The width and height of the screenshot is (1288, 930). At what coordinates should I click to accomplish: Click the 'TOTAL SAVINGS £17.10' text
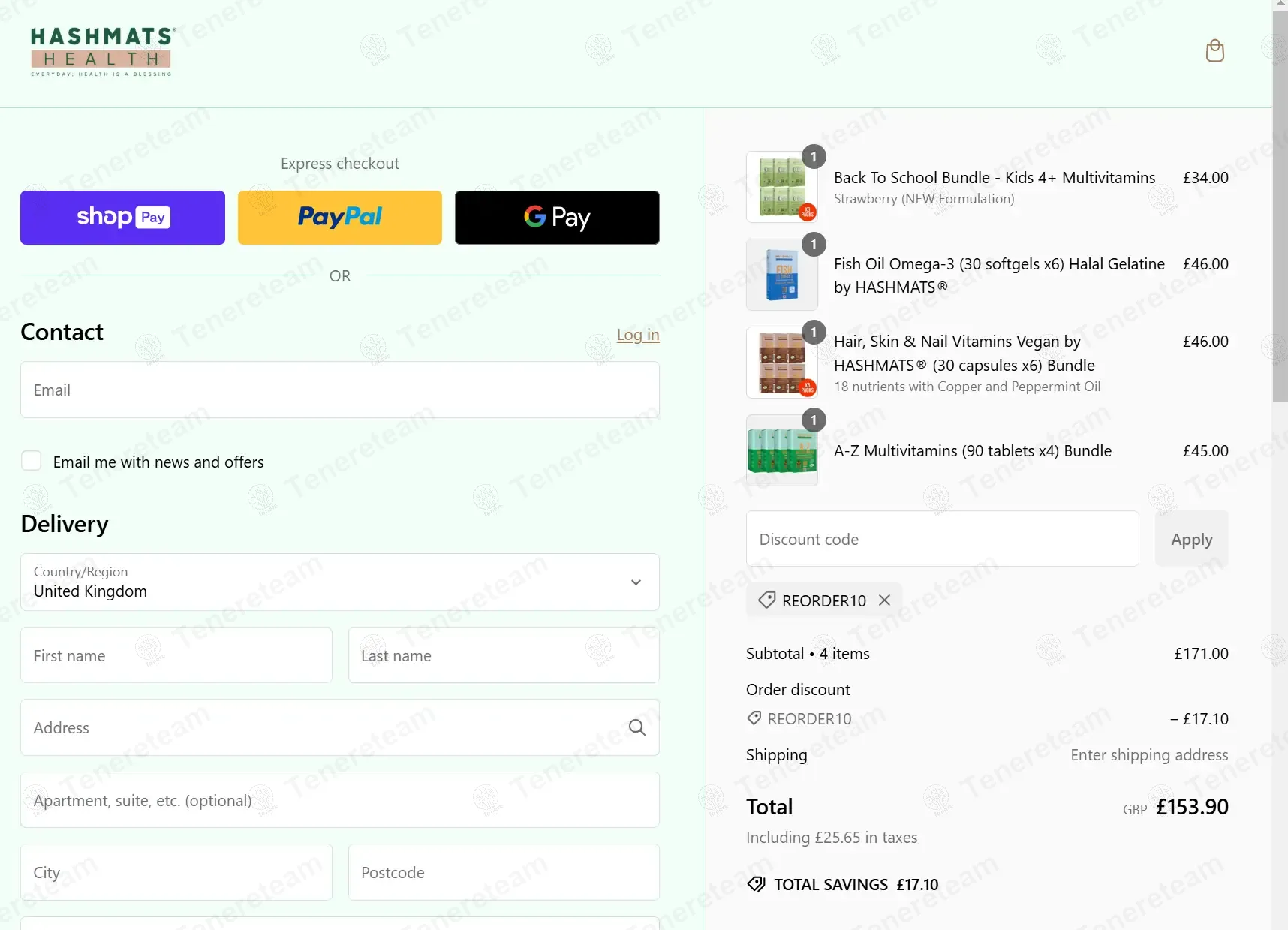pyautogui.click(x=856, y=885)
